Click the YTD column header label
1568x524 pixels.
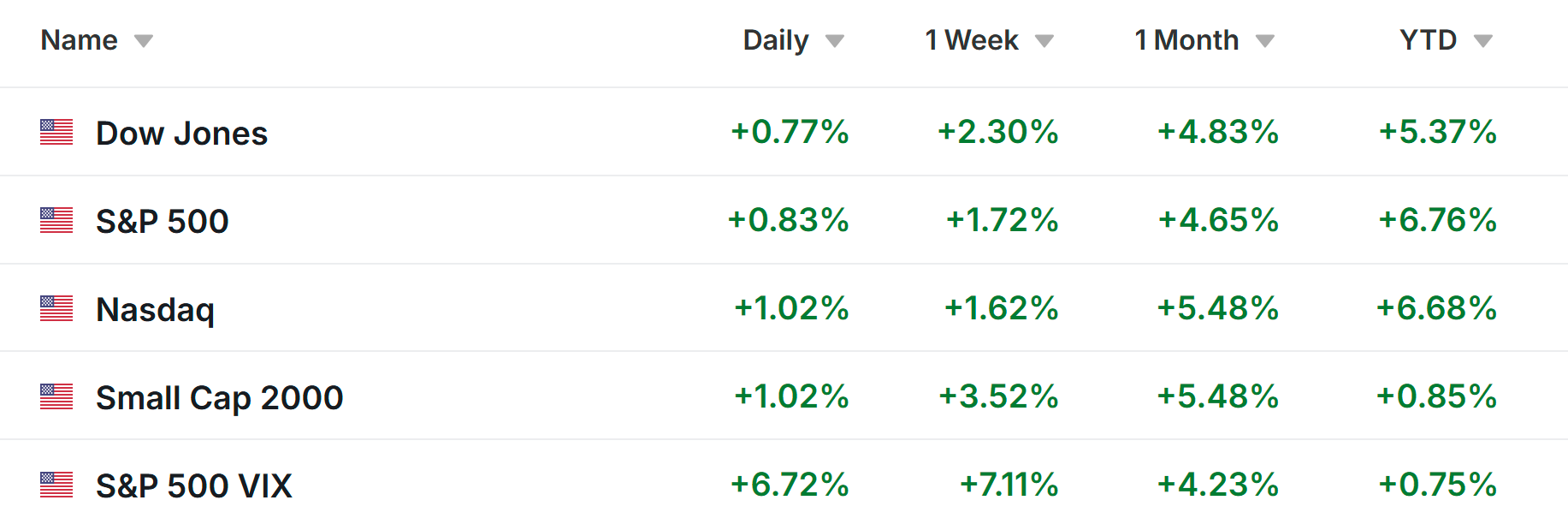(x=1428, y=40)
